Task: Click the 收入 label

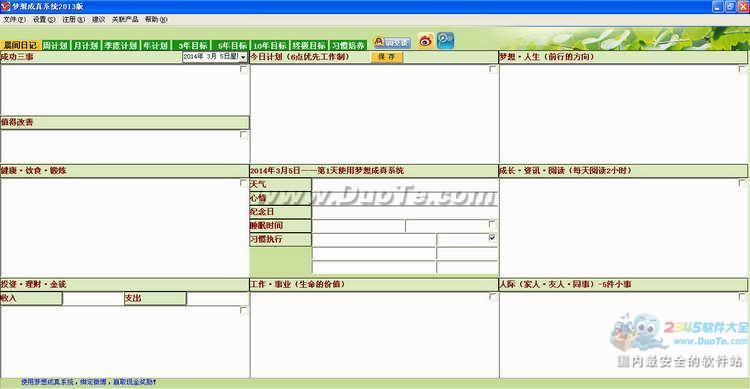Action: point(31,298)
